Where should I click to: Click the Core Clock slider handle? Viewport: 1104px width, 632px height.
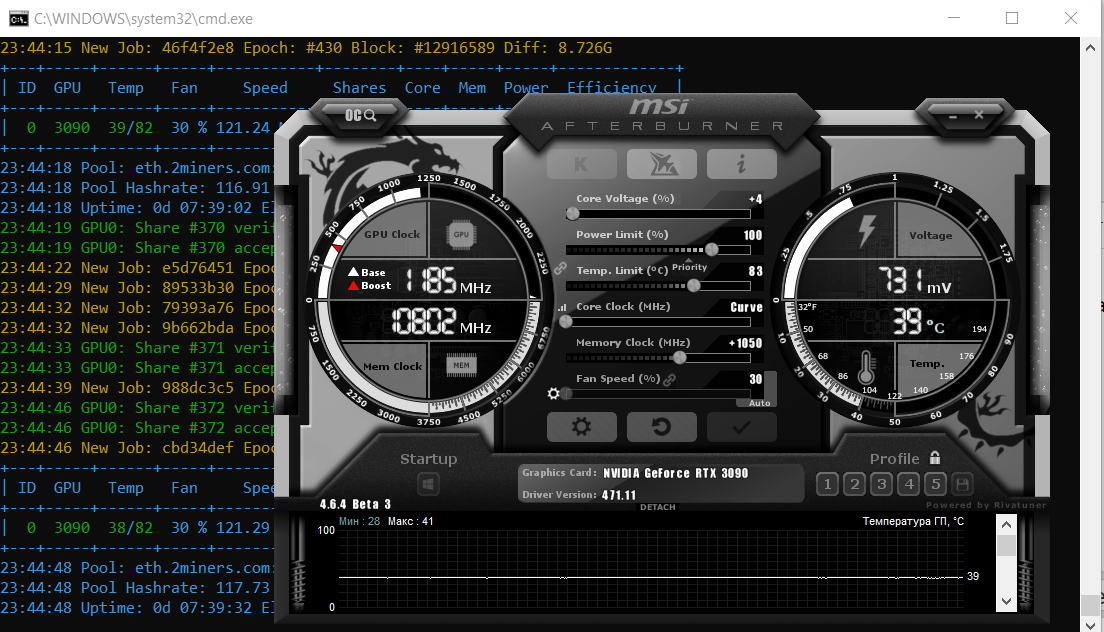pyautogui.click(x=566, y=322)
